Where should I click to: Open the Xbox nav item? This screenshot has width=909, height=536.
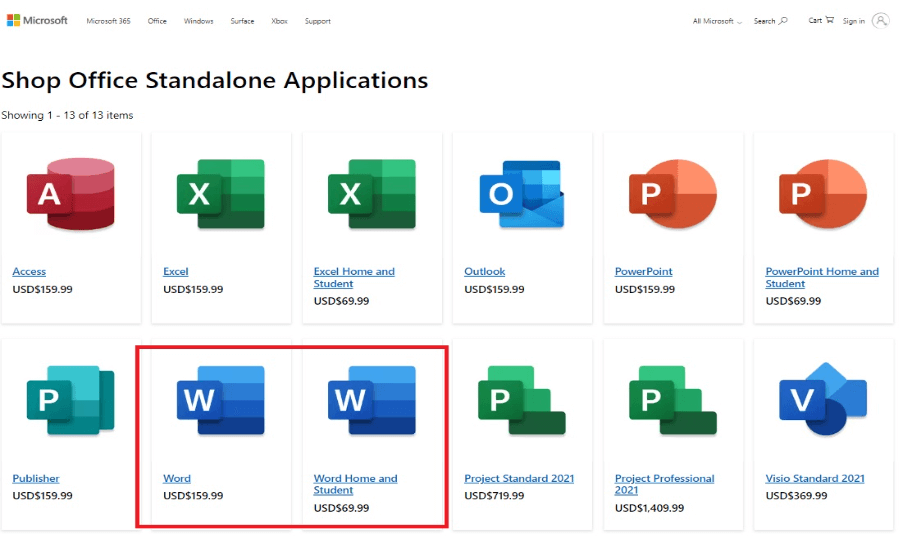pos(279,21)
